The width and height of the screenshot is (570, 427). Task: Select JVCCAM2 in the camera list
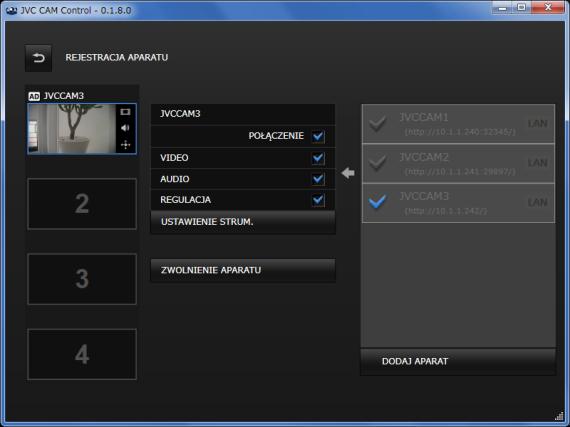coord(458,163)
